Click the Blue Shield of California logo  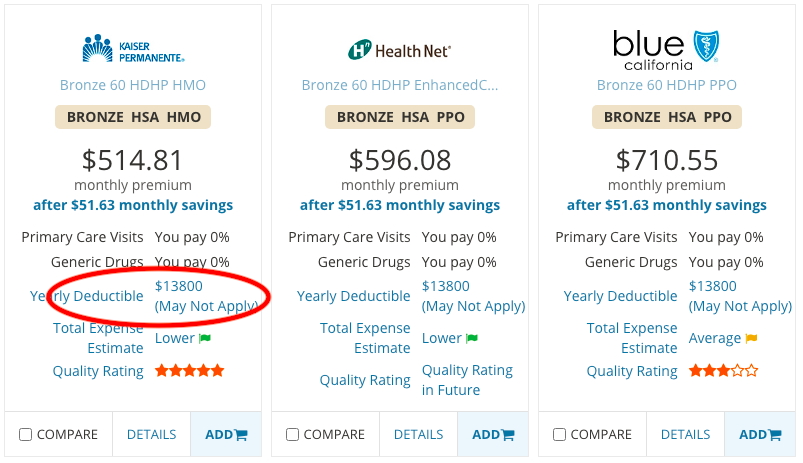tap(666, 48)
